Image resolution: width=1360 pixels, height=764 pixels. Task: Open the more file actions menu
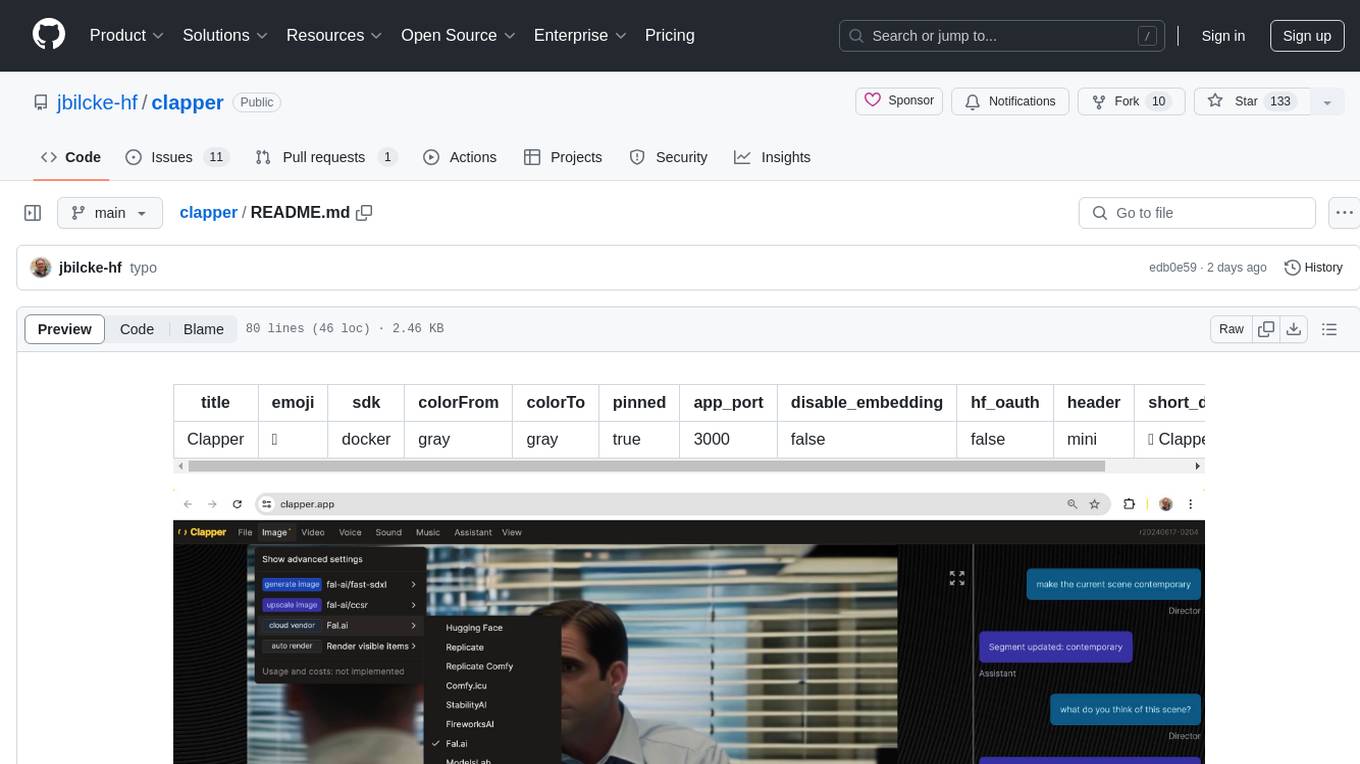point(1345,213)
